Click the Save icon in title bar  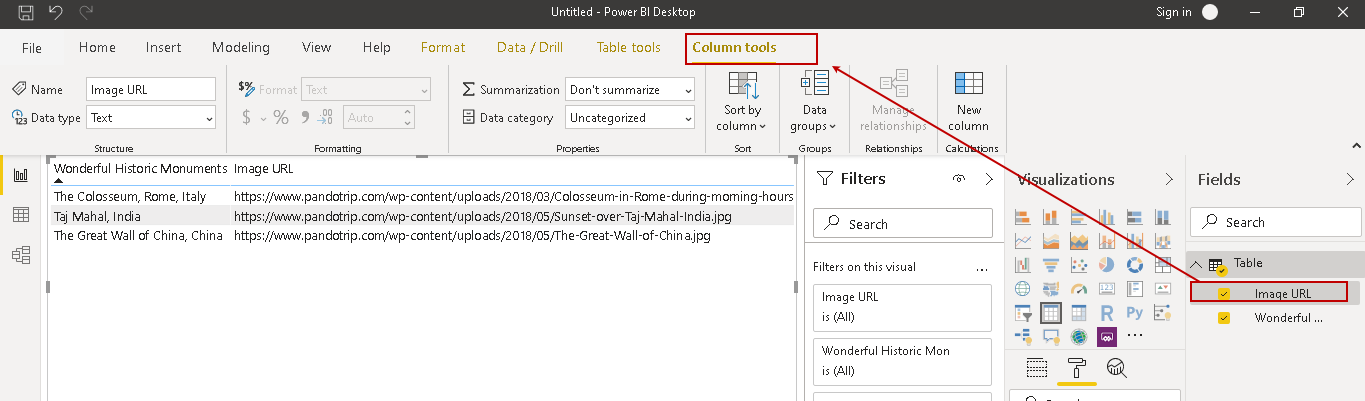pyautogui.click(x=26, y=12)
